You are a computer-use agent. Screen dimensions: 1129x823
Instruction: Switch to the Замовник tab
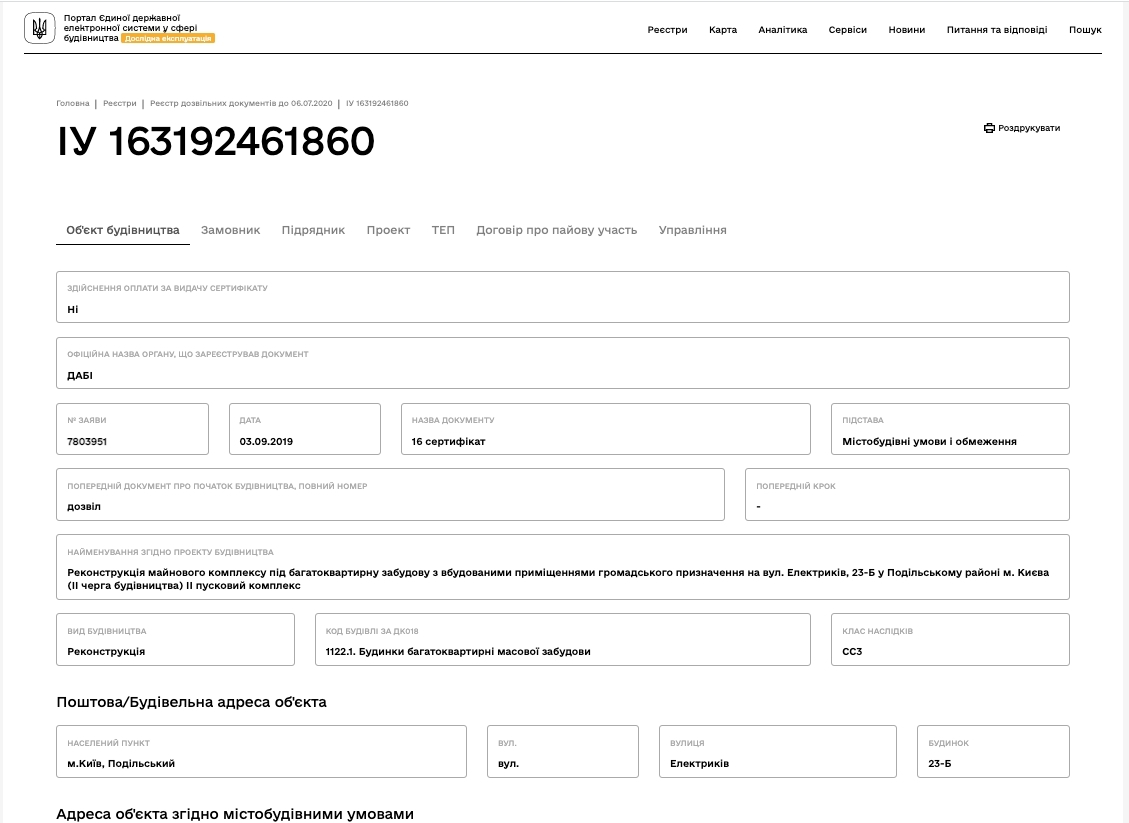coord(230,230)
